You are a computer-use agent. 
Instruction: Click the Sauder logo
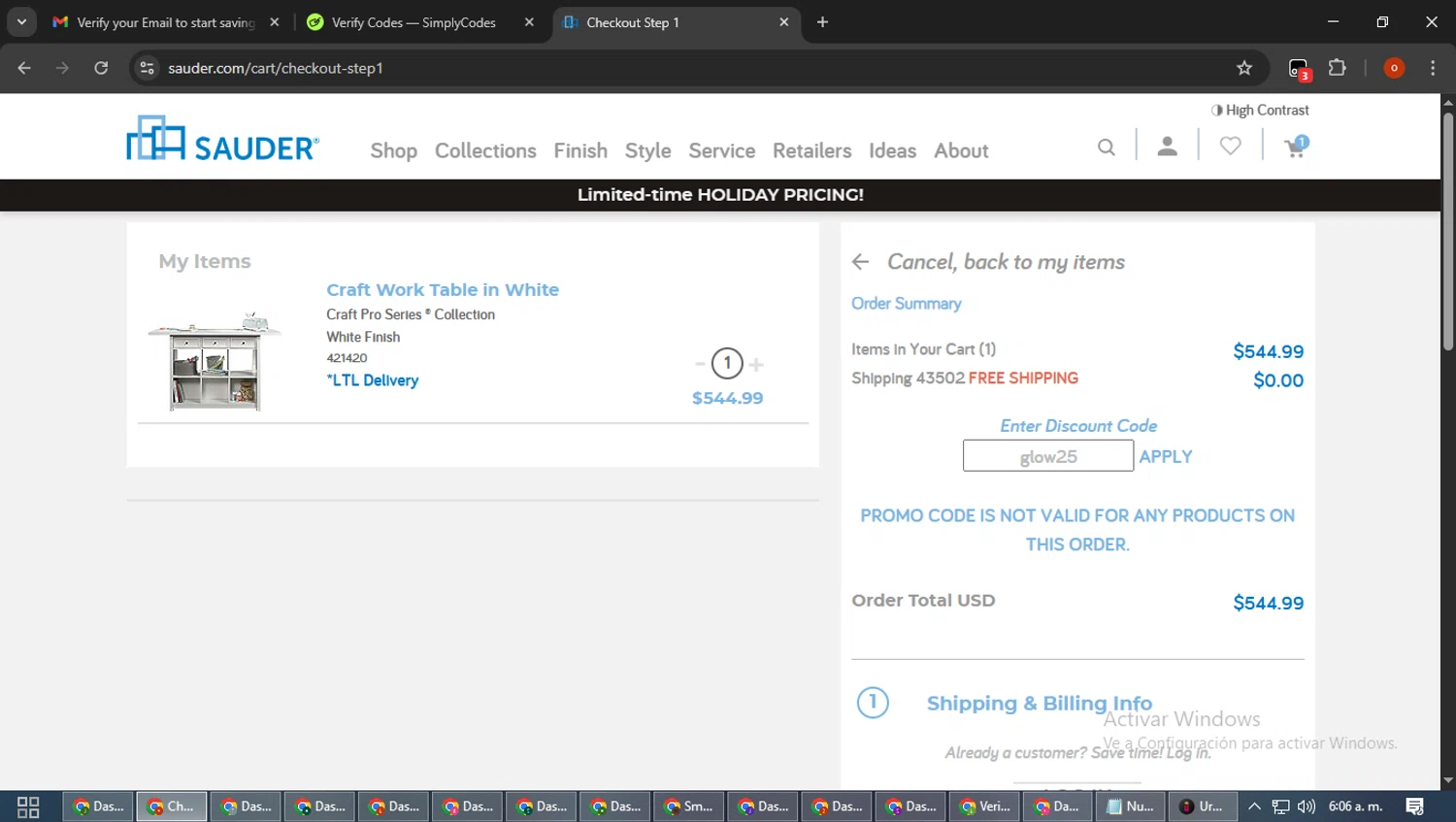coord(222,139)
